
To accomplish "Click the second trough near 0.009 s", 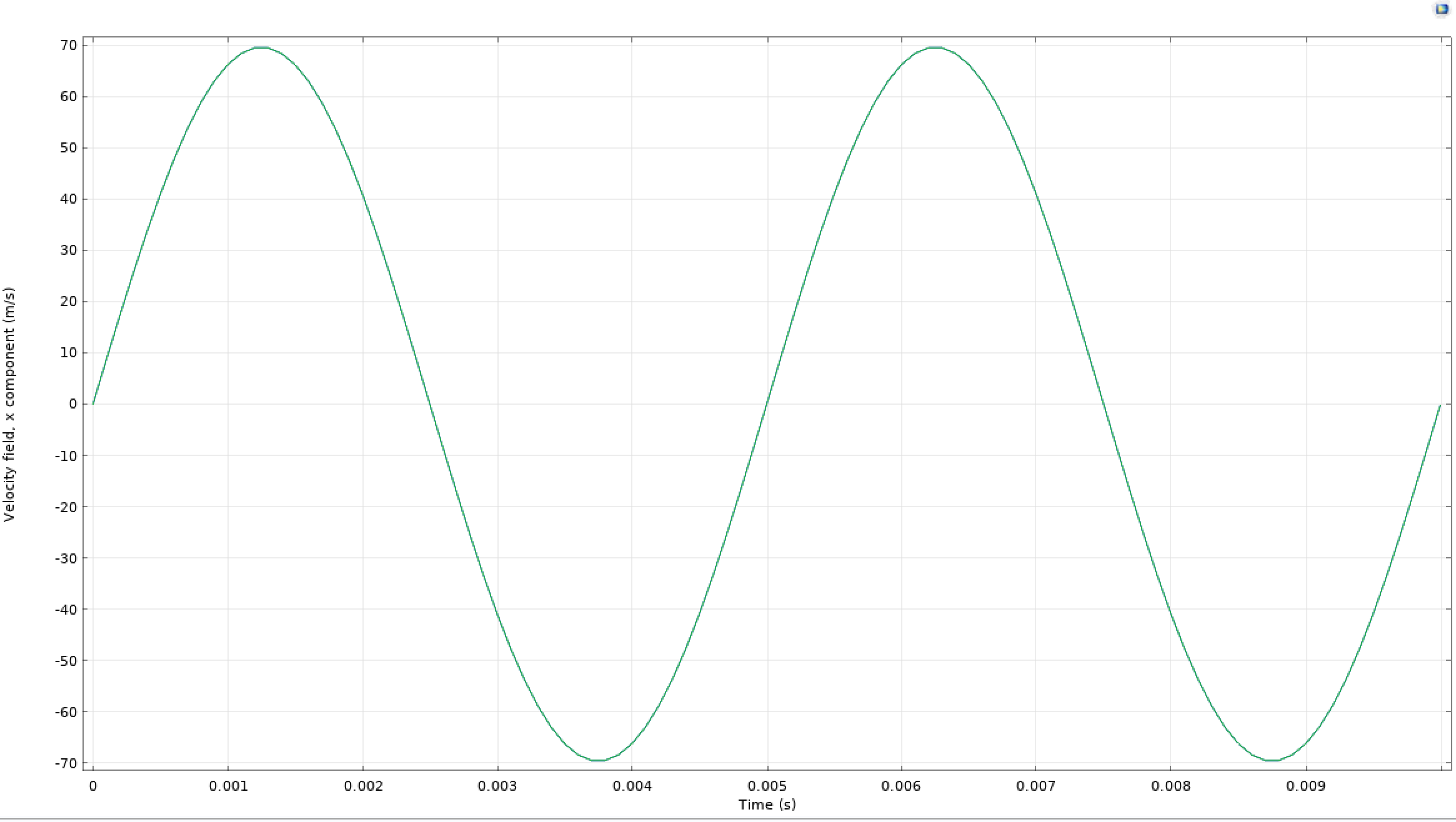I will click(x=1272, y=760).
